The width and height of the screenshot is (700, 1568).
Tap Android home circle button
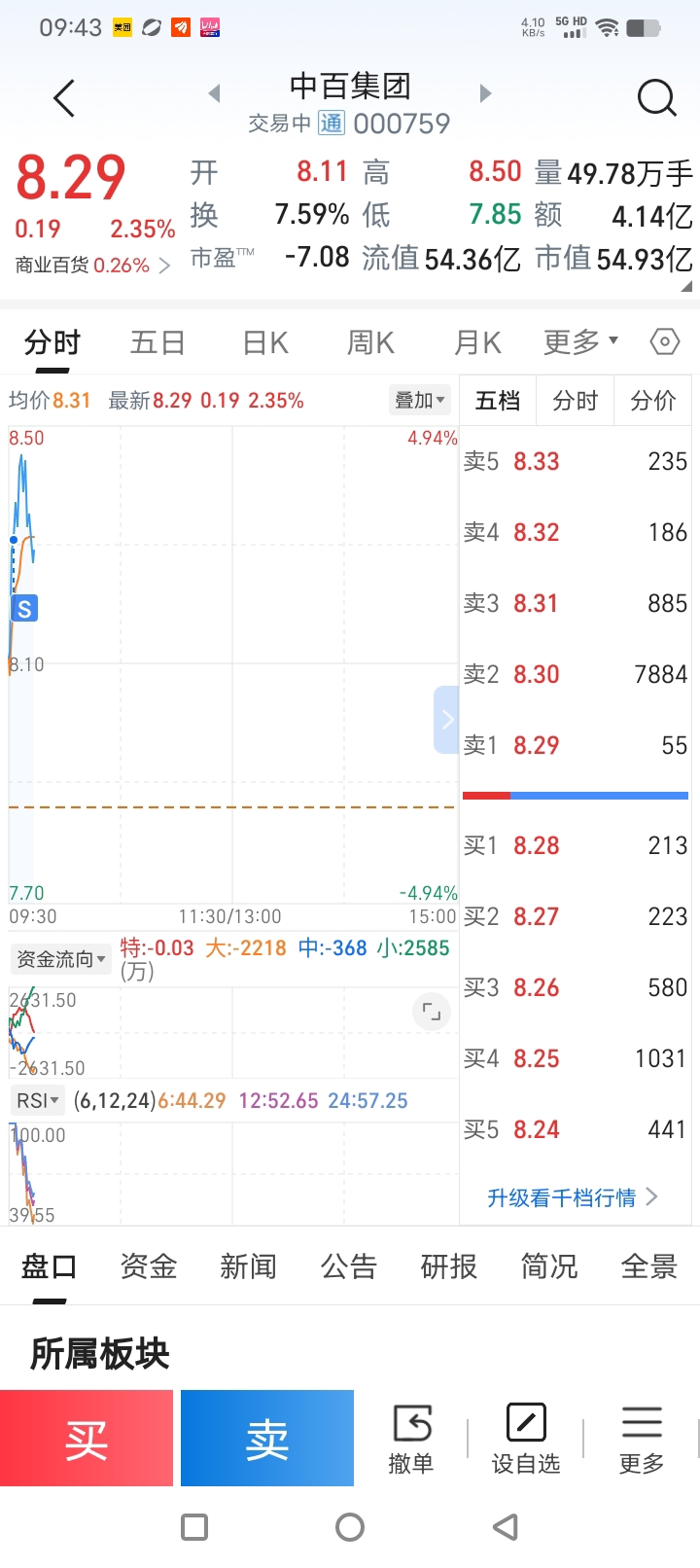[x=350, y=1526]
